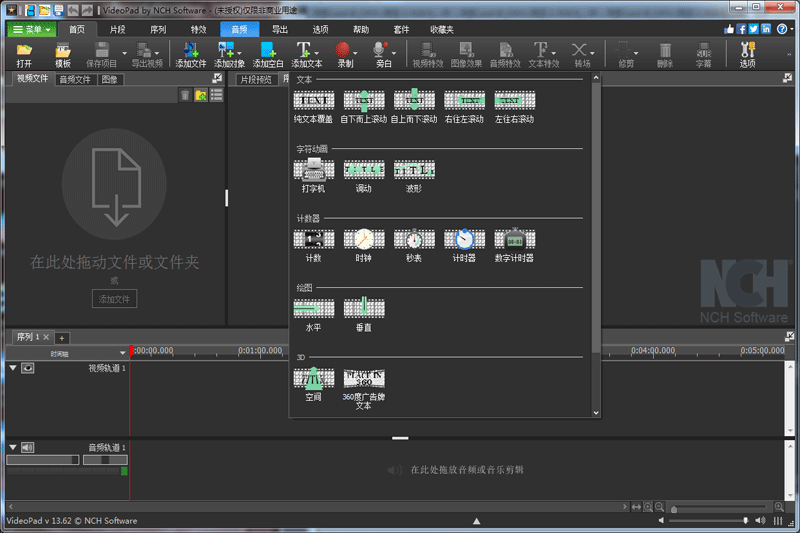Choose the 时钟 clock counter effect
Image resolution: width=800 pixels, height=533 pixels.
tap(363, 239)
